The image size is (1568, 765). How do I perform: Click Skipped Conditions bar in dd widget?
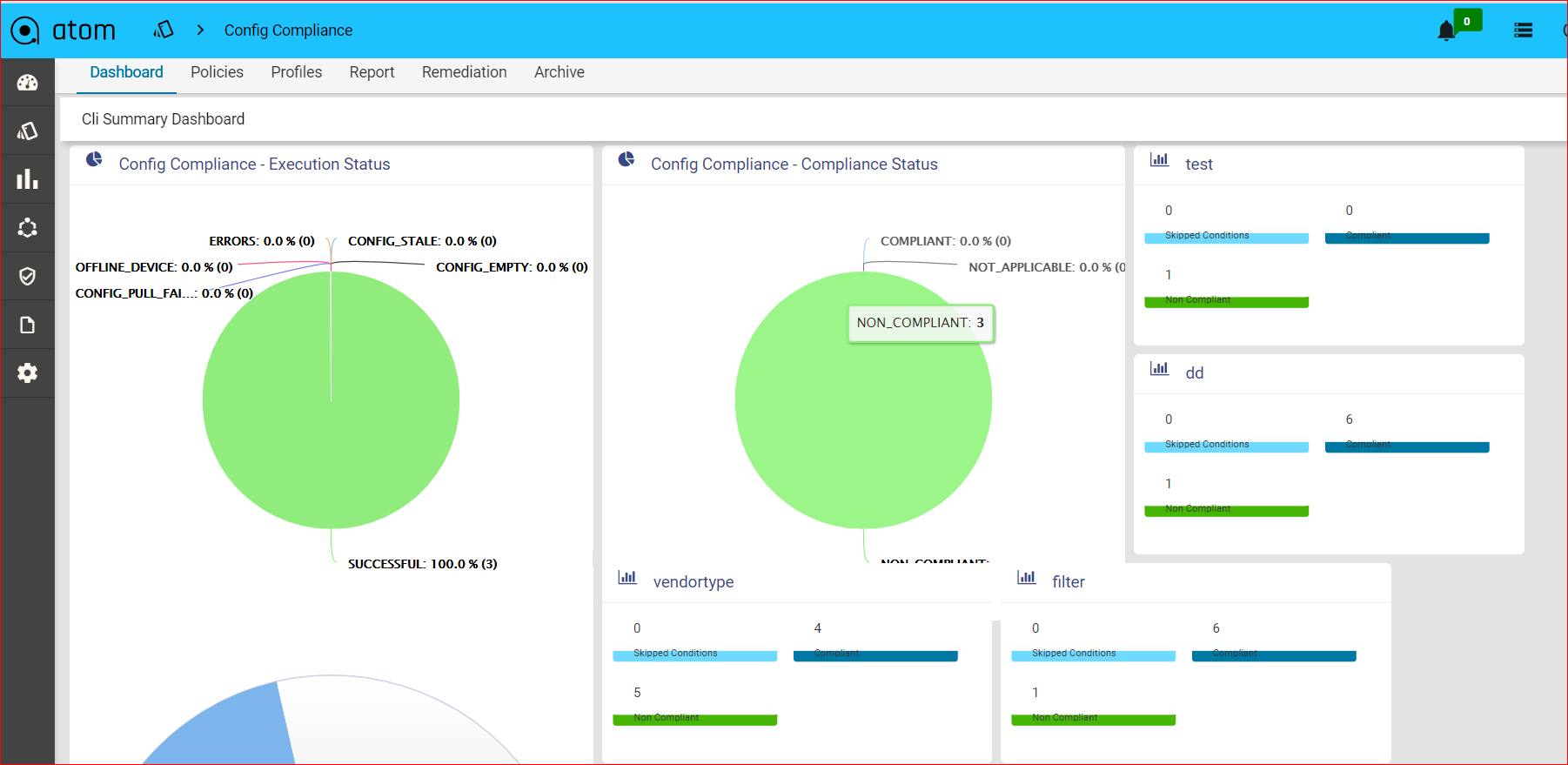tap(1226, 446)
